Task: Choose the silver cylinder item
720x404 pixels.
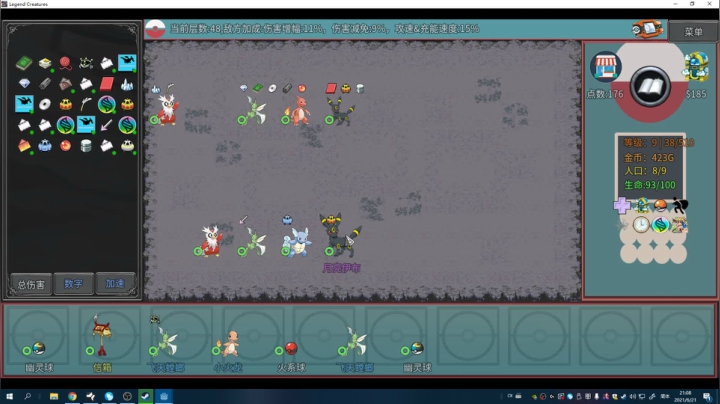Action: [86, 146]
